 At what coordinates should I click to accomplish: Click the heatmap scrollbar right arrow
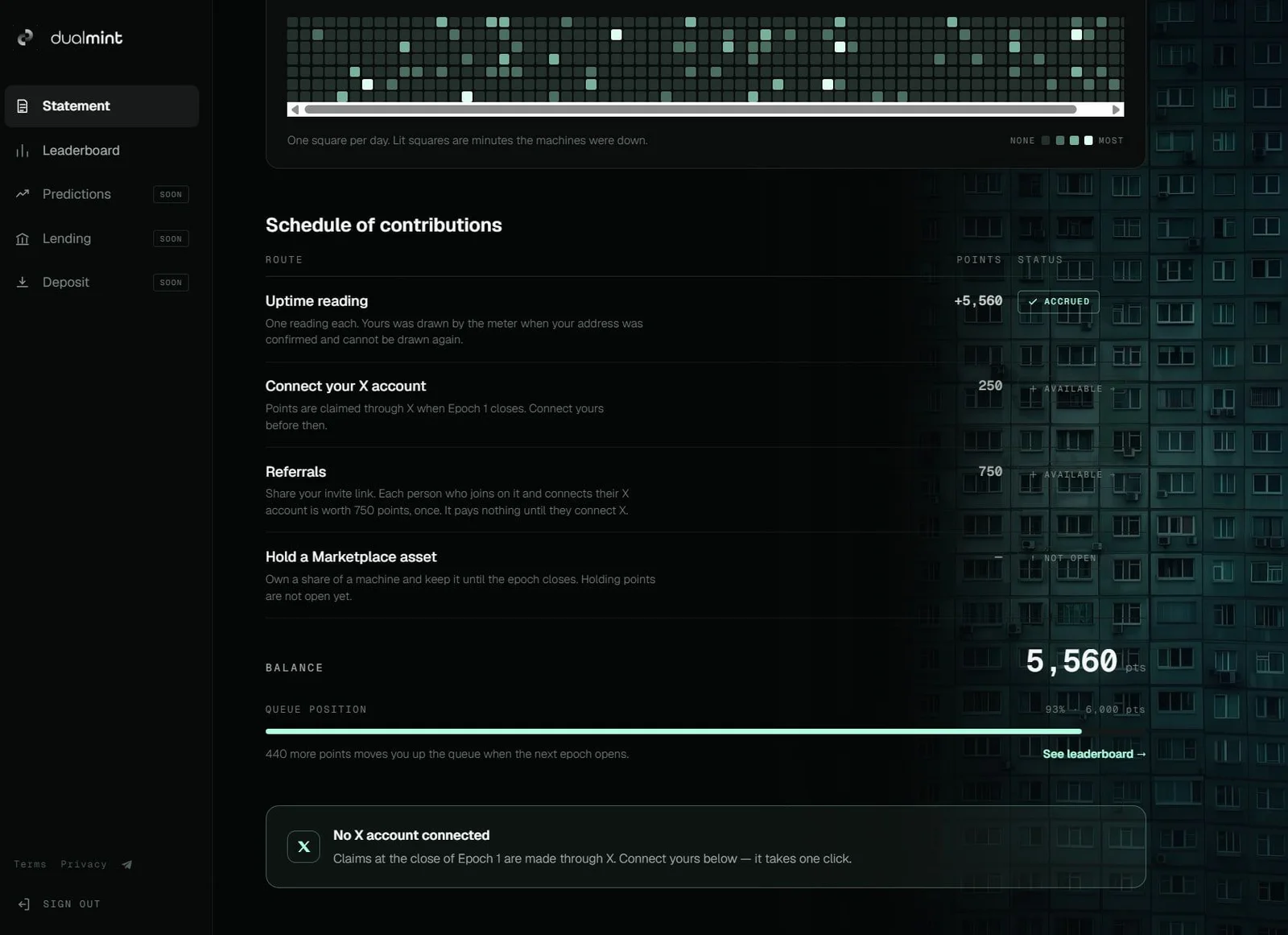click(1116, 110)
